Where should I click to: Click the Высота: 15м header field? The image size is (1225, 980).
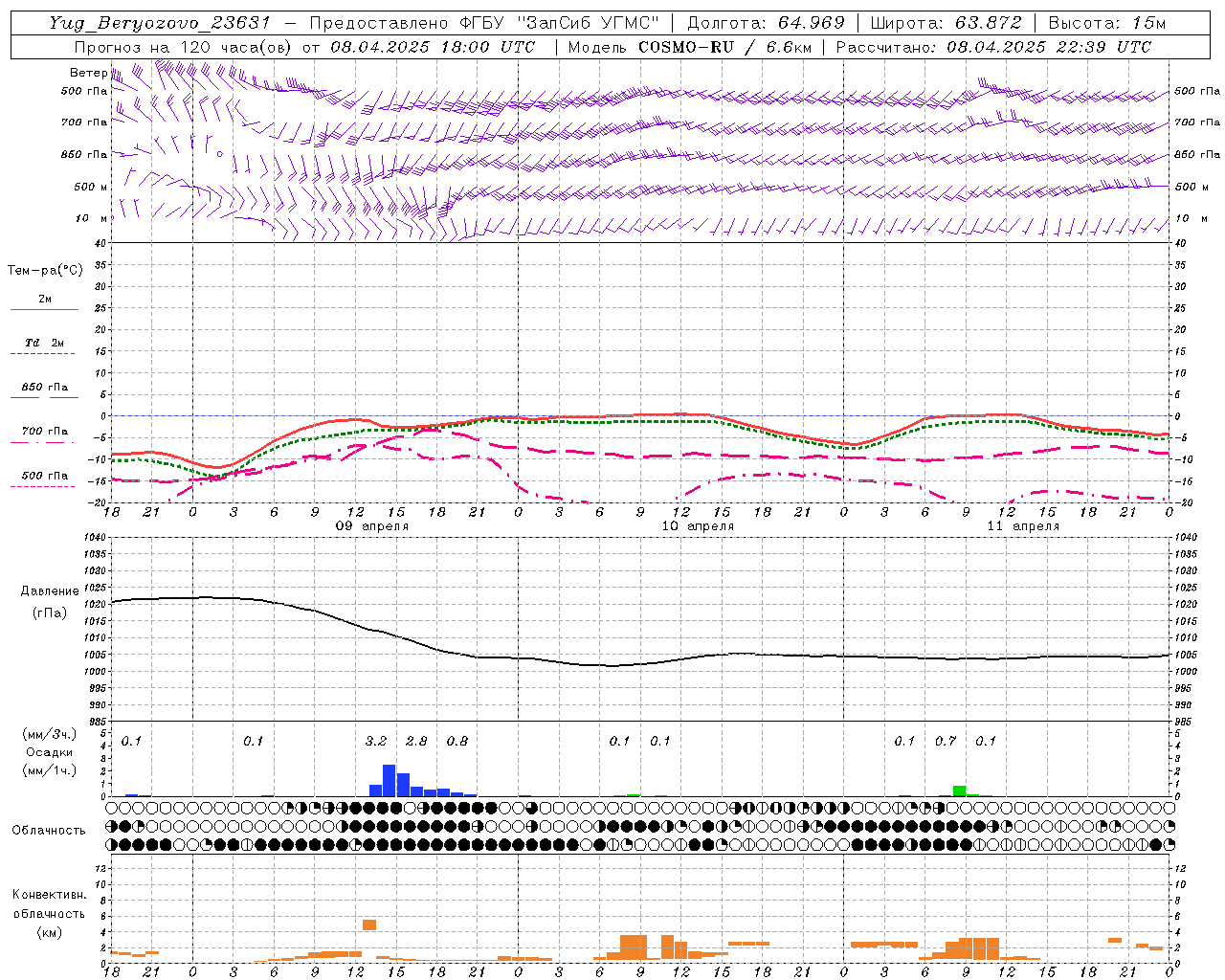tap(1107, 23)
